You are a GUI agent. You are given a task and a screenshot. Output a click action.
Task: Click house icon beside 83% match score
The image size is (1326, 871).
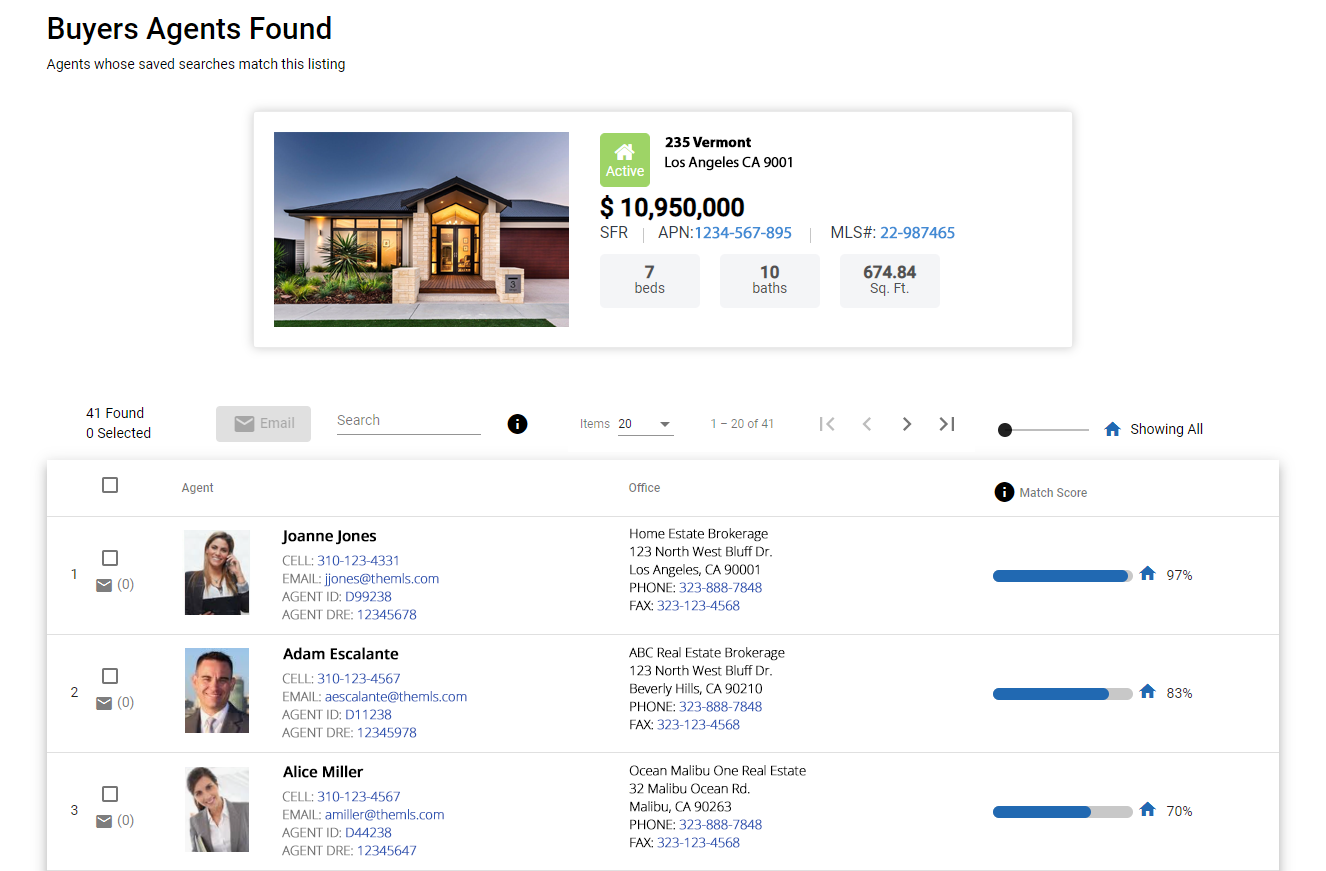click(1147, 692)
